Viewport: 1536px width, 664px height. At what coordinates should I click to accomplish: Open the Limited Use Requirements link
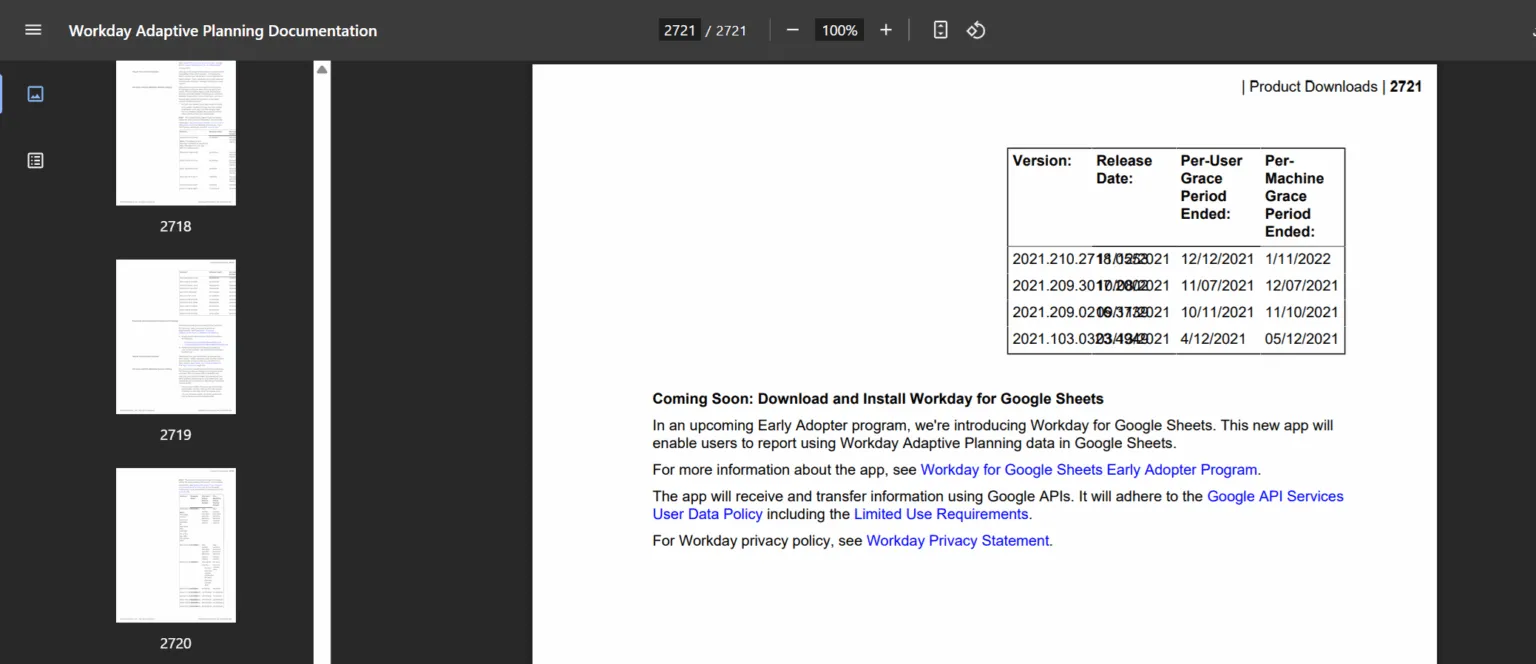click(x=940, y=514)
